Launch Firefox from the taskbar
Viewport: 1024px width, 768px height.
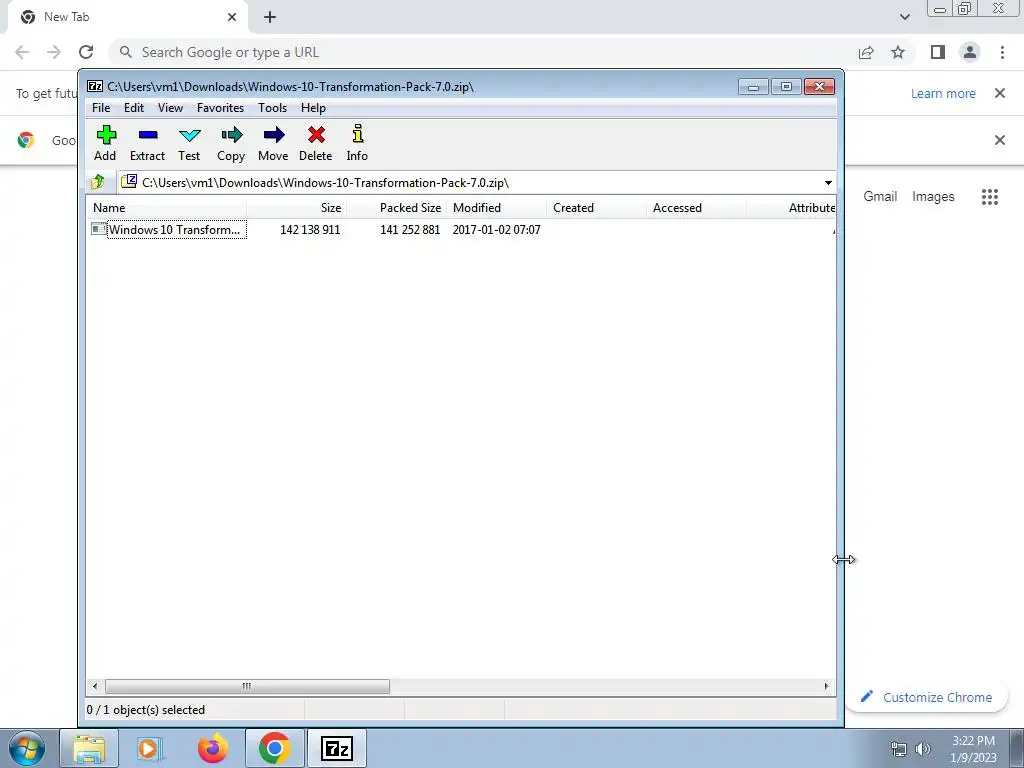point(213,748)
